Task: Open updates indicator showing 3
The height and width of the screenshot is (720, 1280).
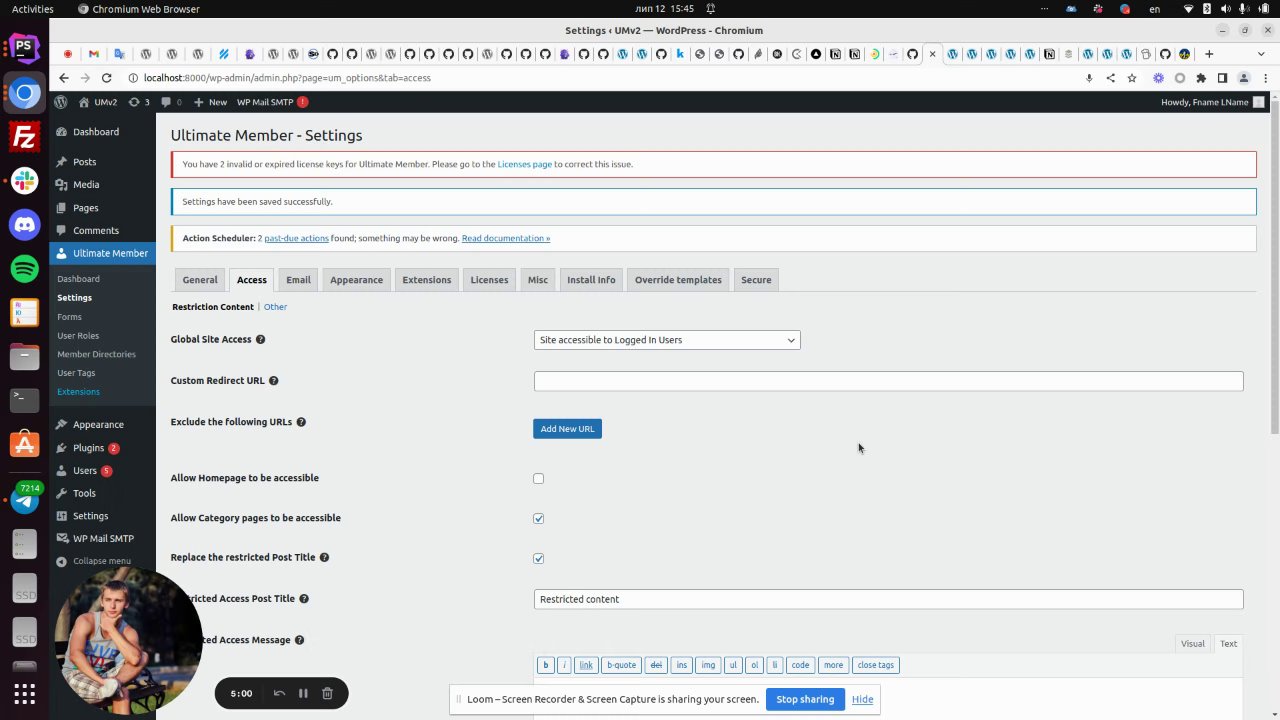Action: click(x=138, y=102)
